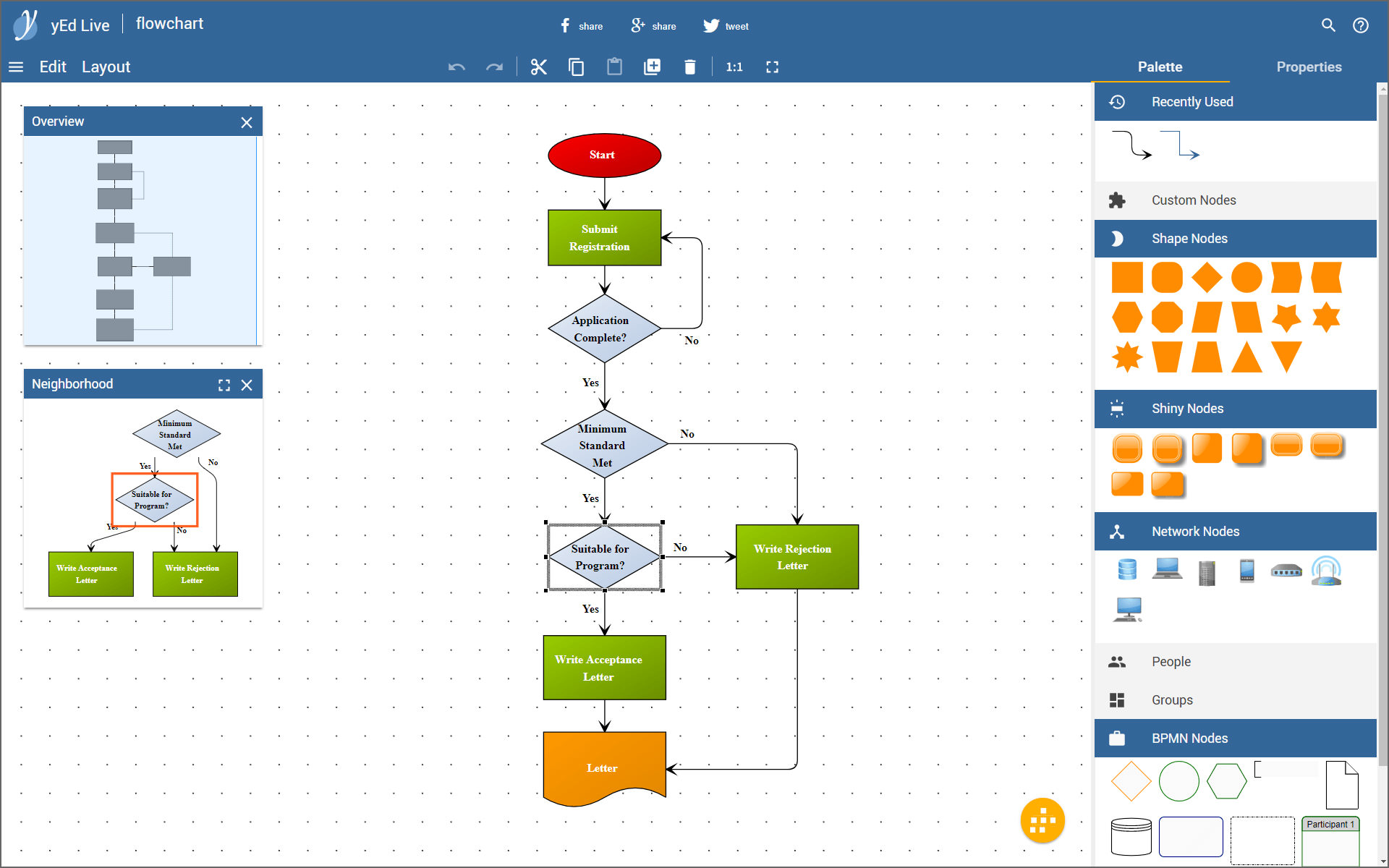Select the Cut tool in toolbar
1389x868 pixels.
[537, 67]
